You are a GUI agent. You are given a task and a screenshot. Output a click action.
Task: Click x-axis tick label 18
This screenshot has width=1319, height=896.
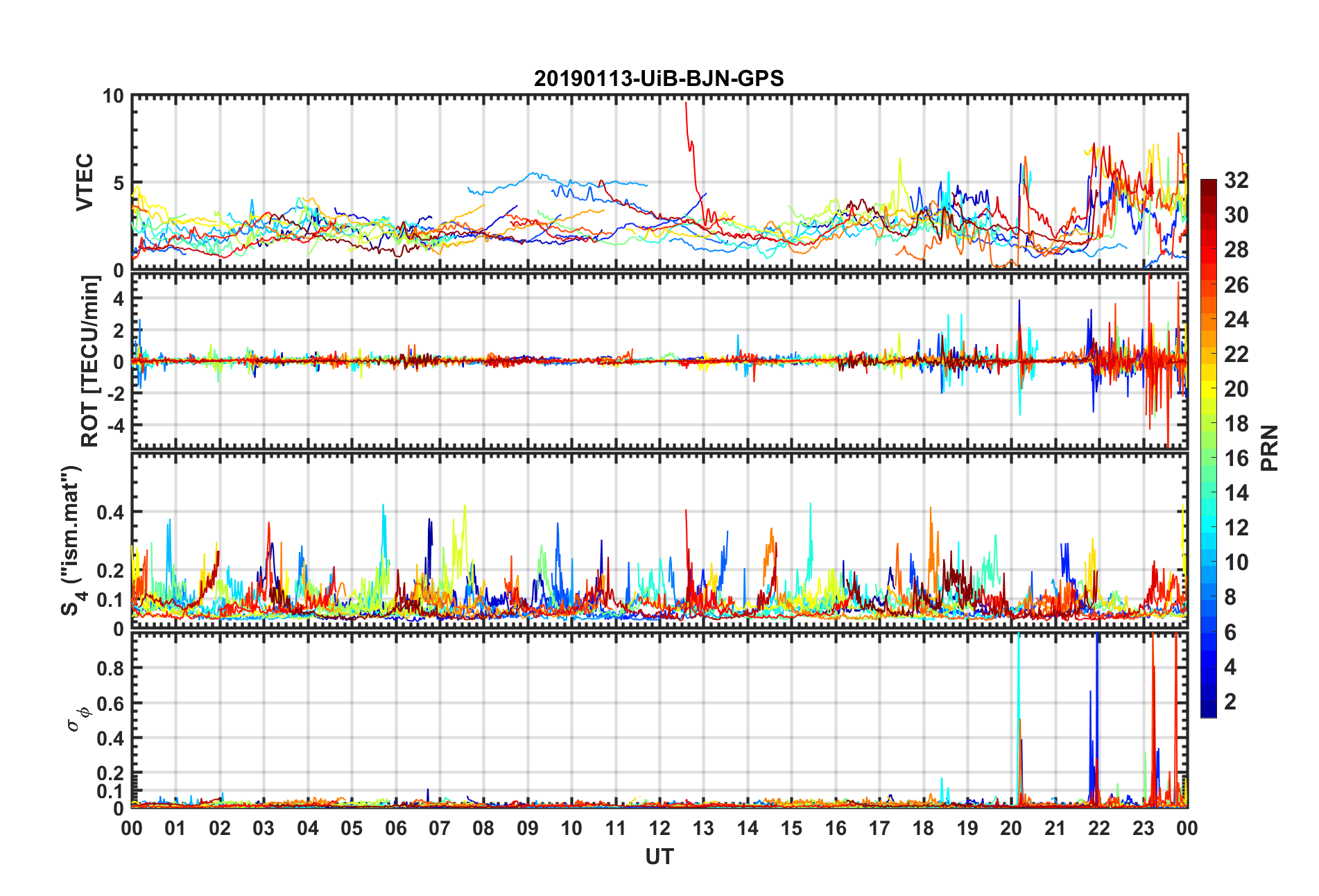(x=923, y=828)
